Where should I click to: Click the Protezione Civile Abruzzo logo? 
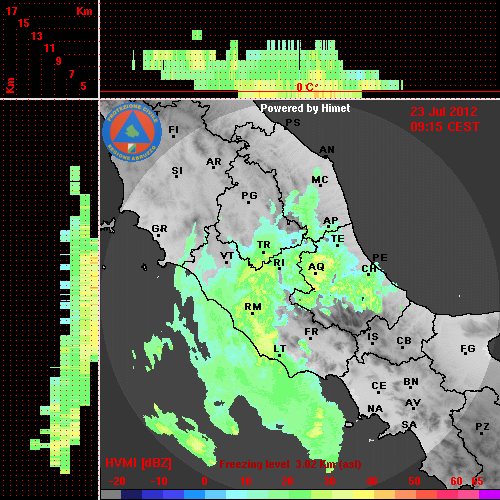click(x=132, y=133)
